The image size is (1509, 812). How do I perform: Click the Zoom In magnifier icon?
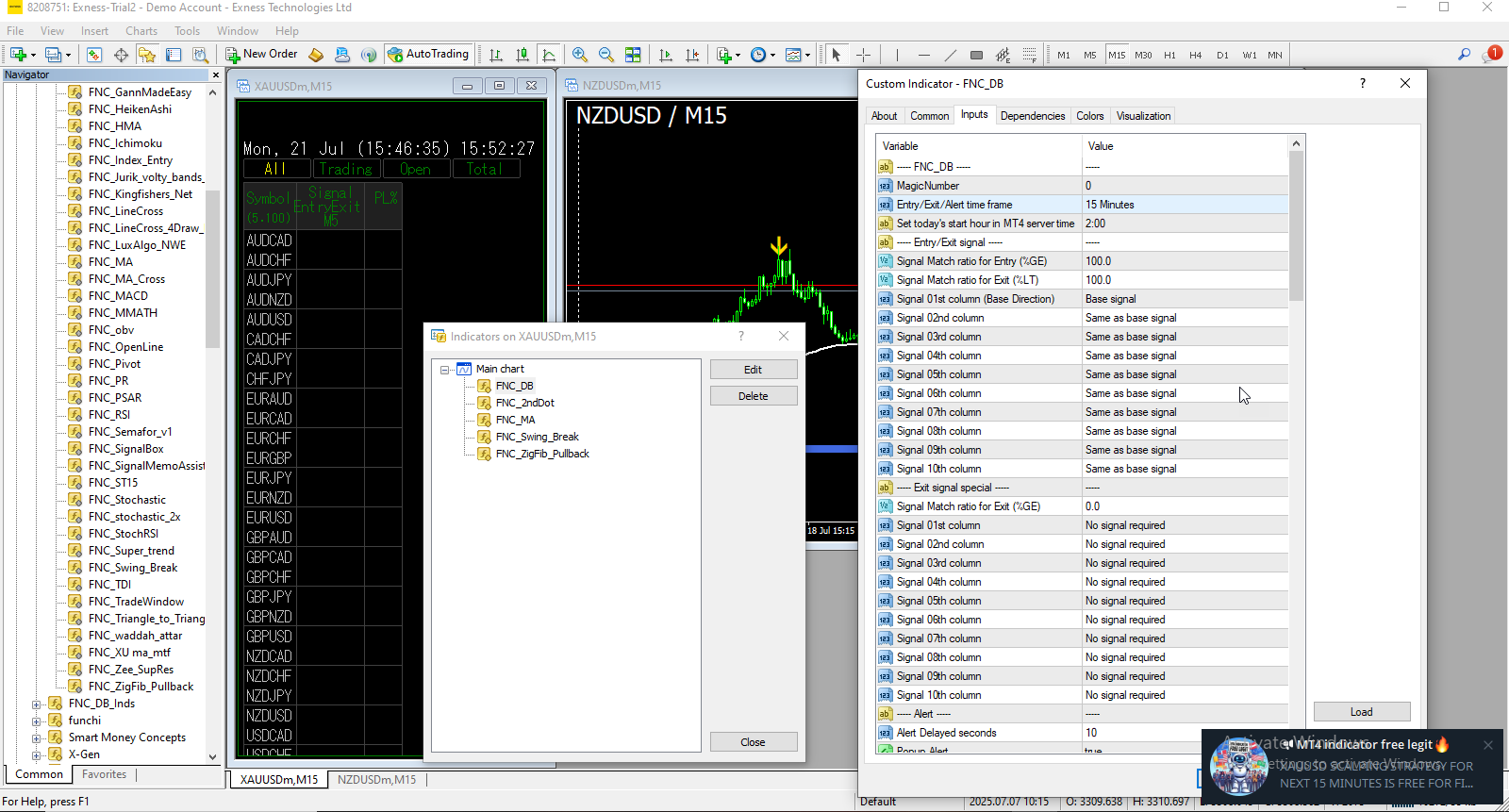580,55
